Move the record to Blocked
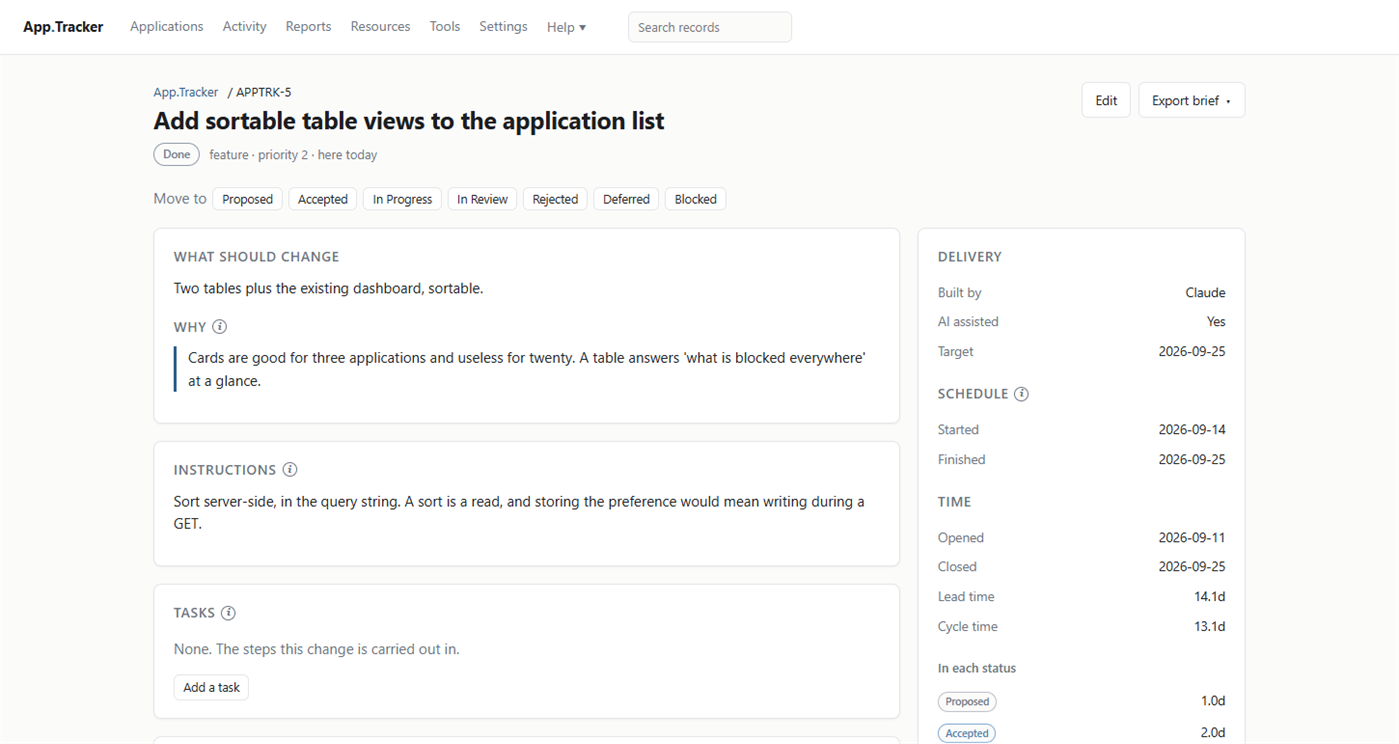 point(695,199)
